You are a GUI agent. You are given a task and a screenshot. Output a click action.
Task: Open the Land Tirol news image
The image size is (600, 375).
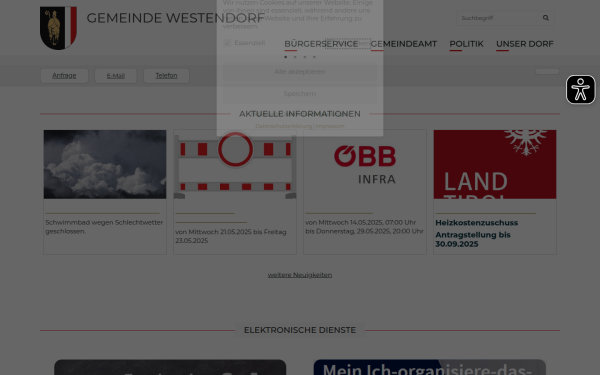[x=495, y=164]
